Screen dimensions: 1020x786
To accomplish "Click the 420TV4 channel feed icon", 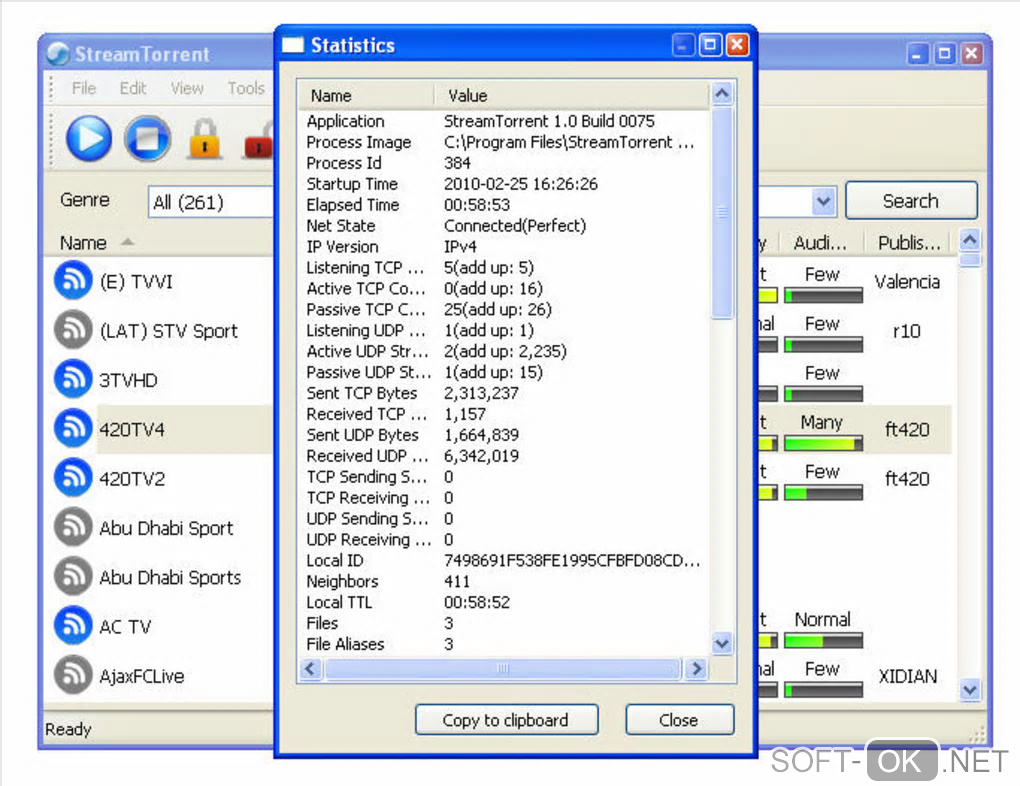I will (73, 428).
